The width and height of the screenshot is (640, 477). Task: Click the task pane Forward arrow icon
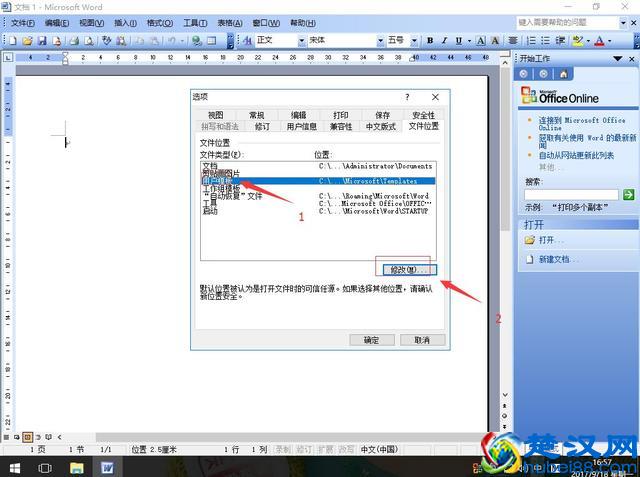[x=543, y=74]
